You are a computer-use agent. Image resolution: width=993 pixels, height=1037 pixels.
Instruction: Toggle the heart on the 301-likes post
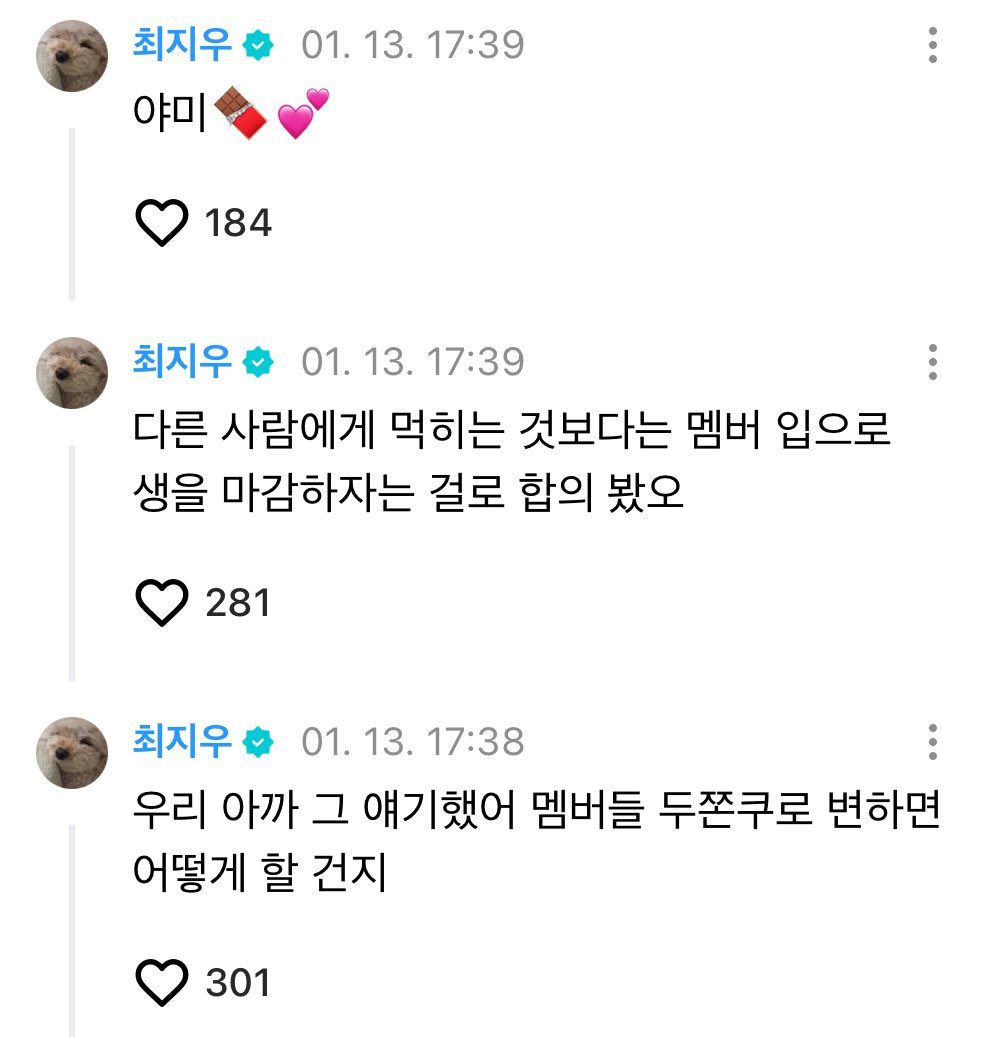click(161, 982)
